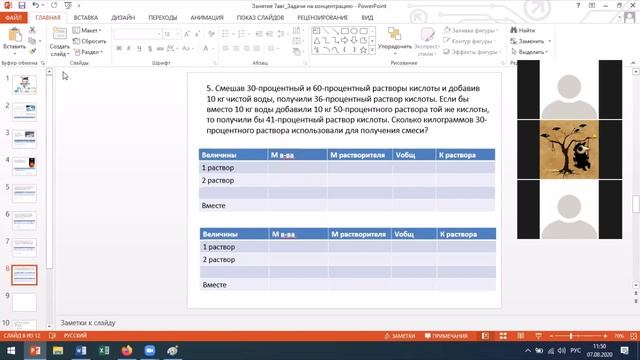Open the ФАЙЛ tab
This screenshot has height=360, width=640.
[x=13, y=18]
